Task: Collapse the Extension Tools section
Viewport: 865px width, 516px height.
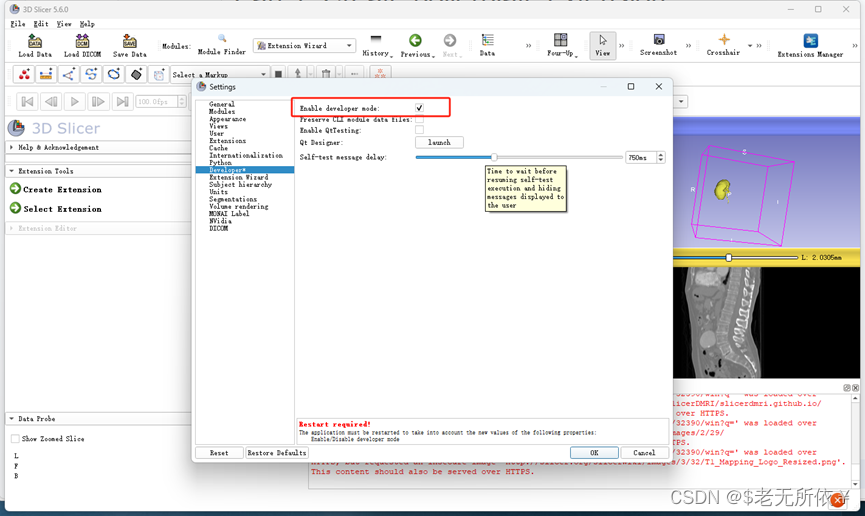Action: coord(98,171)
